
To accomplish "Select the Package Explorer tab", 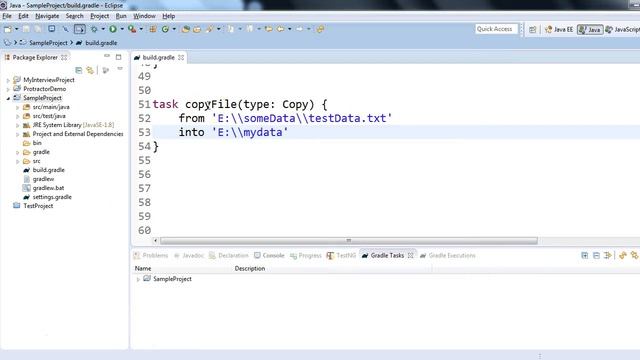I will pos(35,58).
